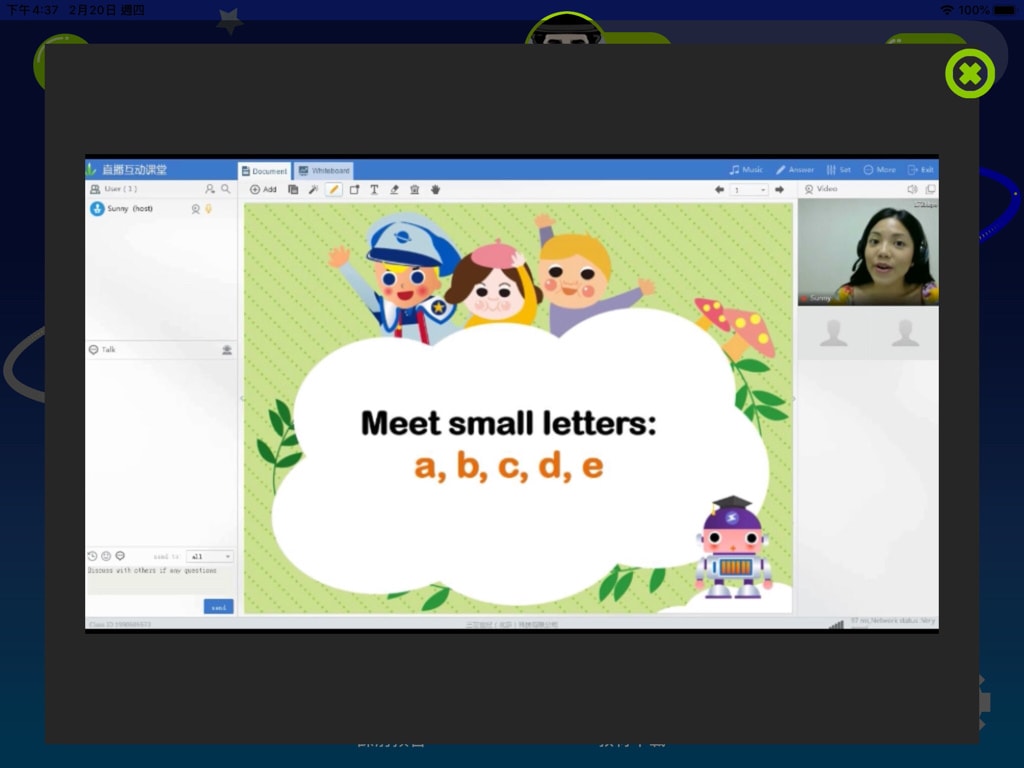The height and width of the screenshot is (768, 1024).
Task: Choose the eraser tool
Action: pyautogui.click(x=394, y=189)
